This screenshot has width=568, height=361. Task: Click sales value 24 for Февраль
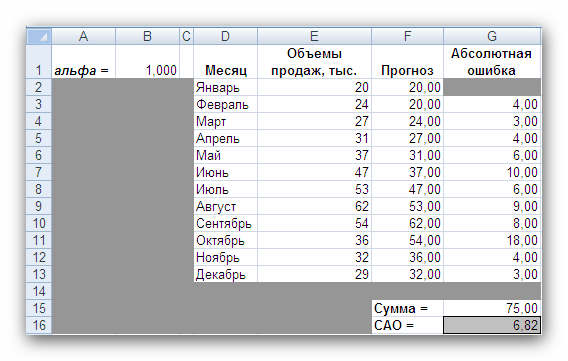click(x=314, y=104)
